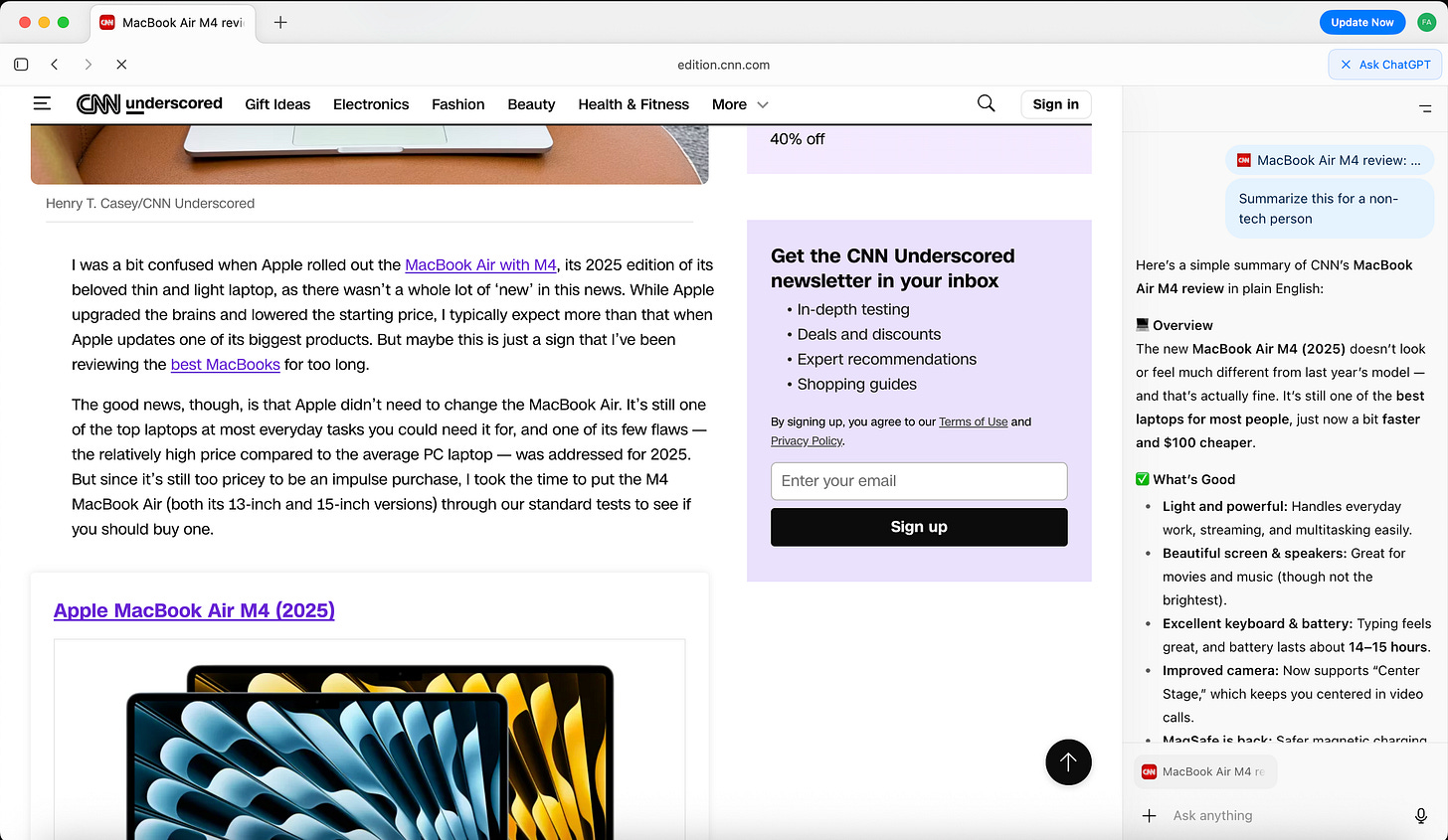This screenshot has width=1448, height=840.
Task: Open the site search magnifier
Action: pyautogui.click(x=986, y=103)
